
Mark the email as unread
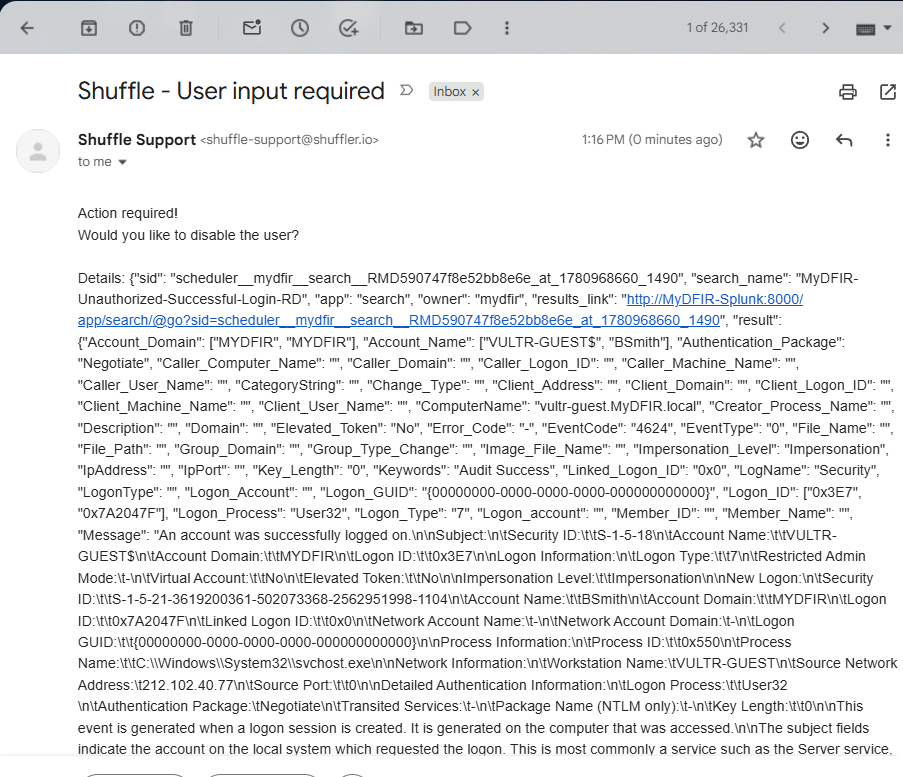pos(252,28)
